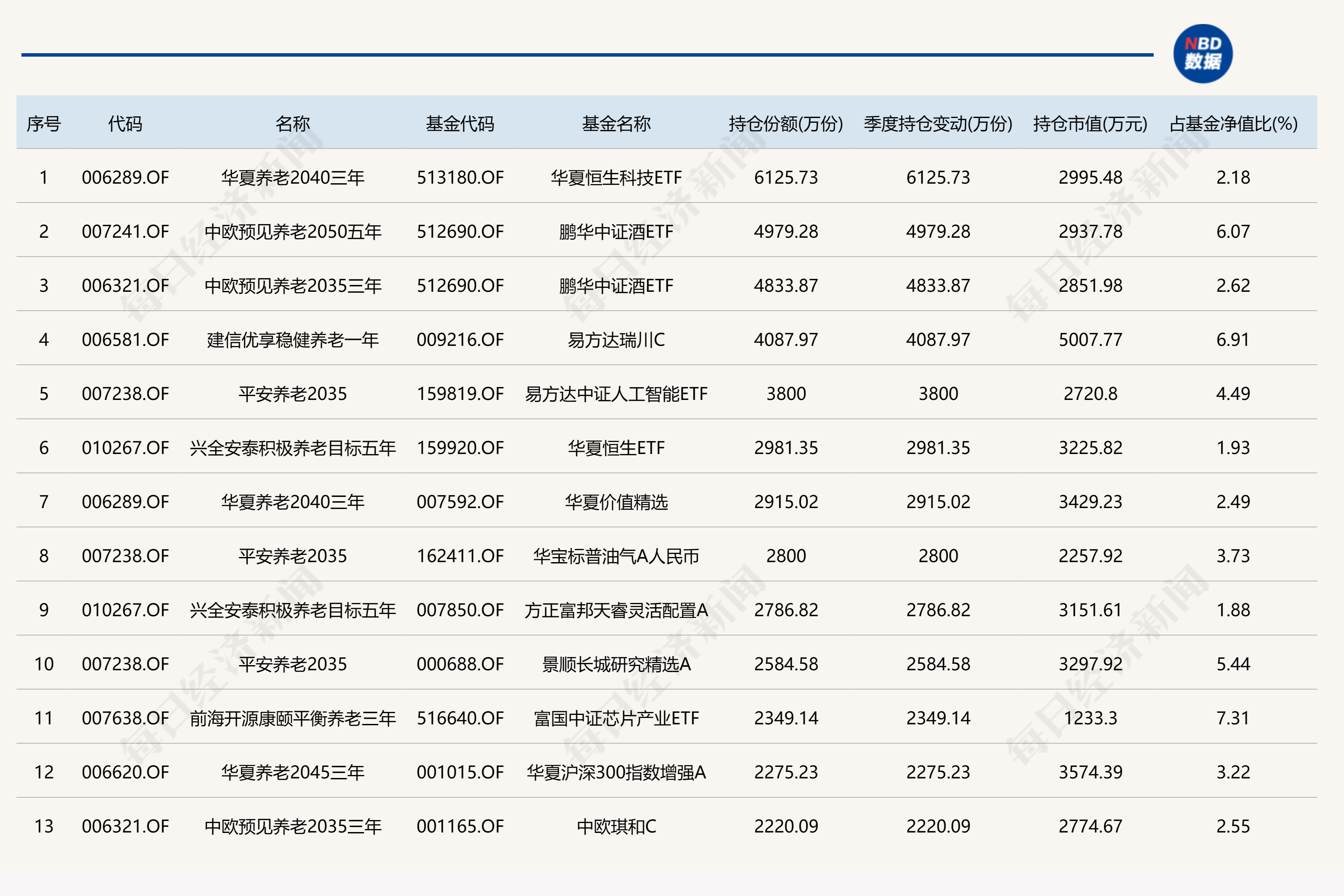This screenshot has height=896, width=1344.
Task: Click code 006581.OF
Action: [125, 340]
